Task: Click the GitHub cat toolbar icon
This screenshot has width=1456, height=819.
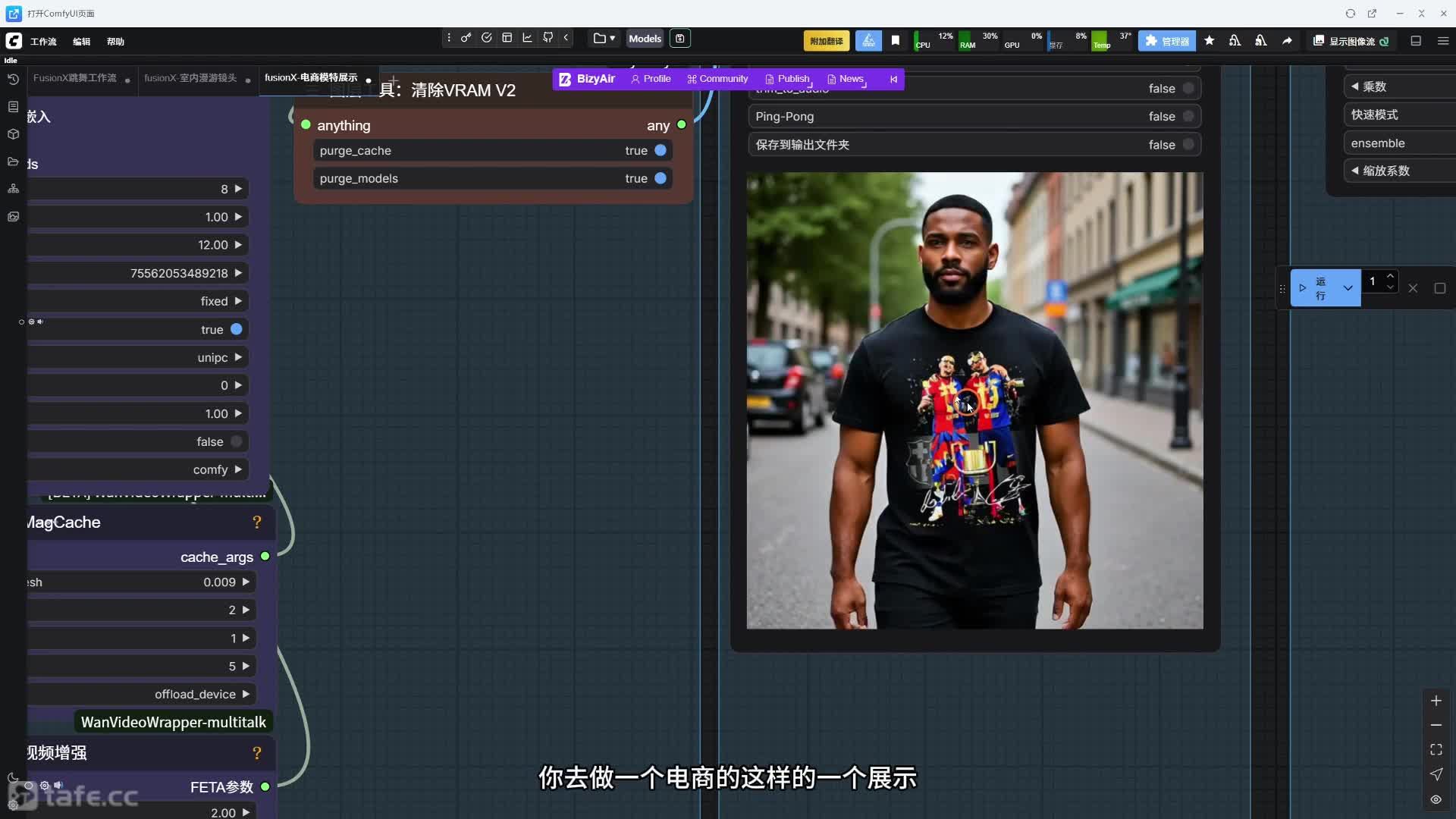Action: coord(548,38)
